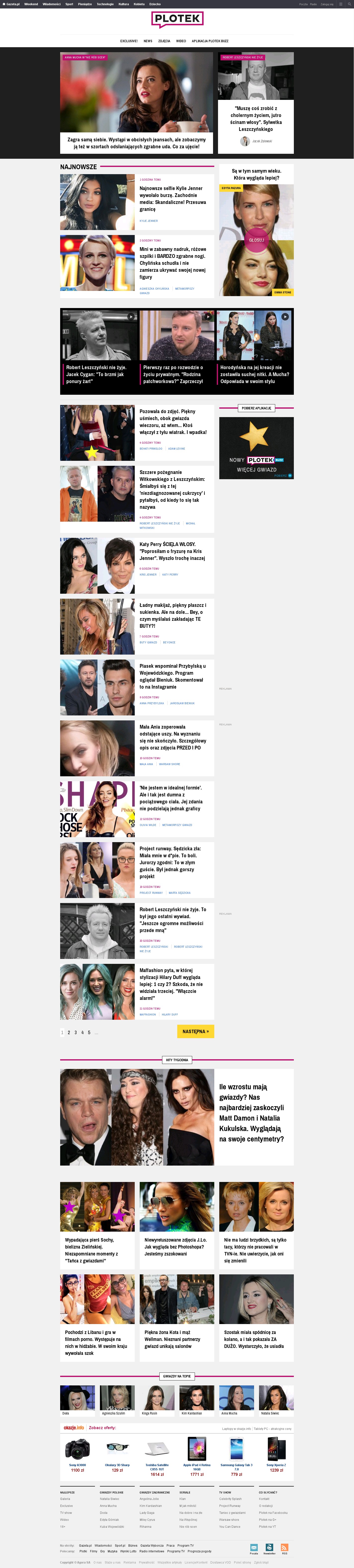Click the RSS icon in footer

tap(285, 1547)
